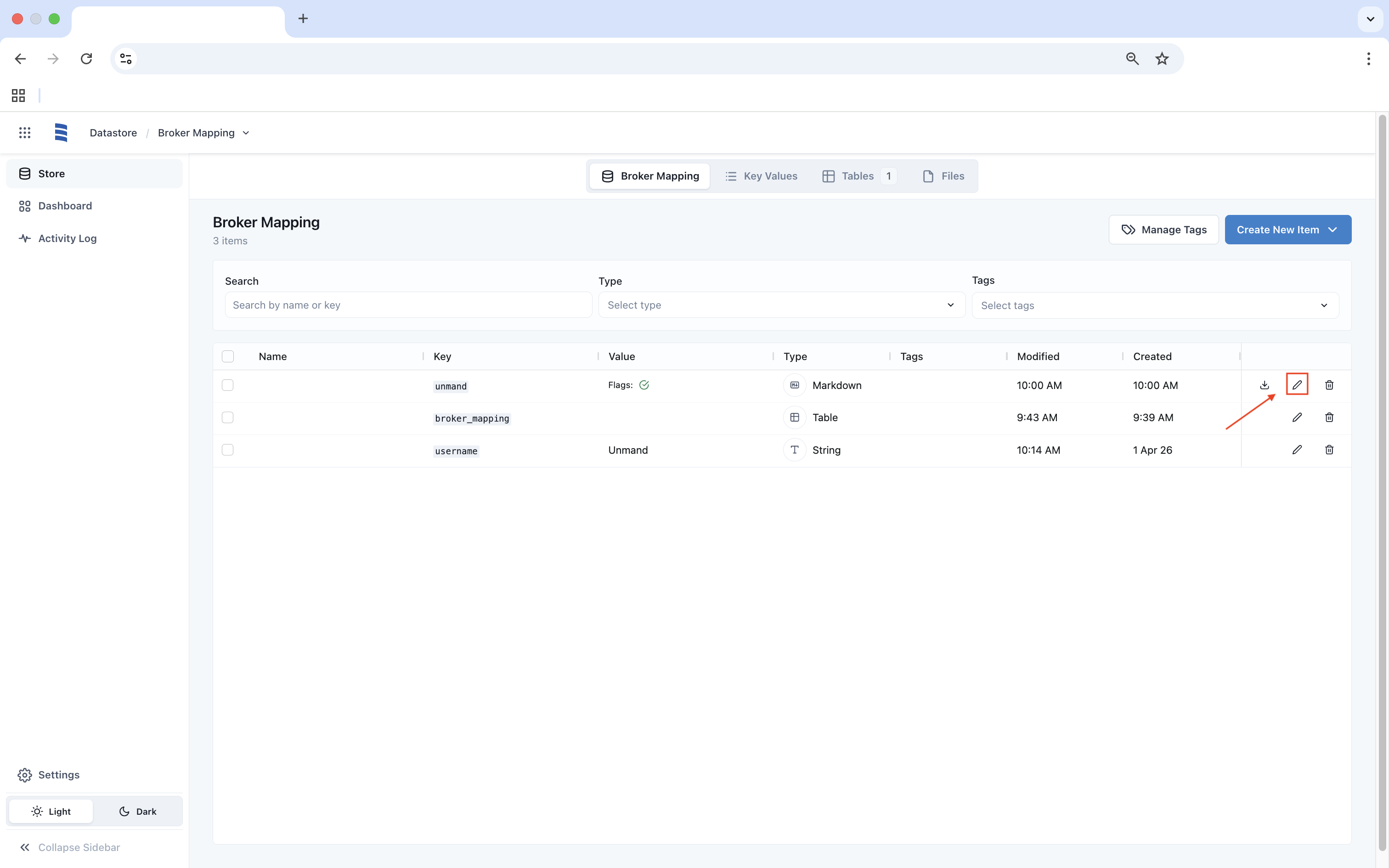Expand the browser tab list chevron
The width and height of the screenshot is (1389, 868).
click(x=1370, y=19)
